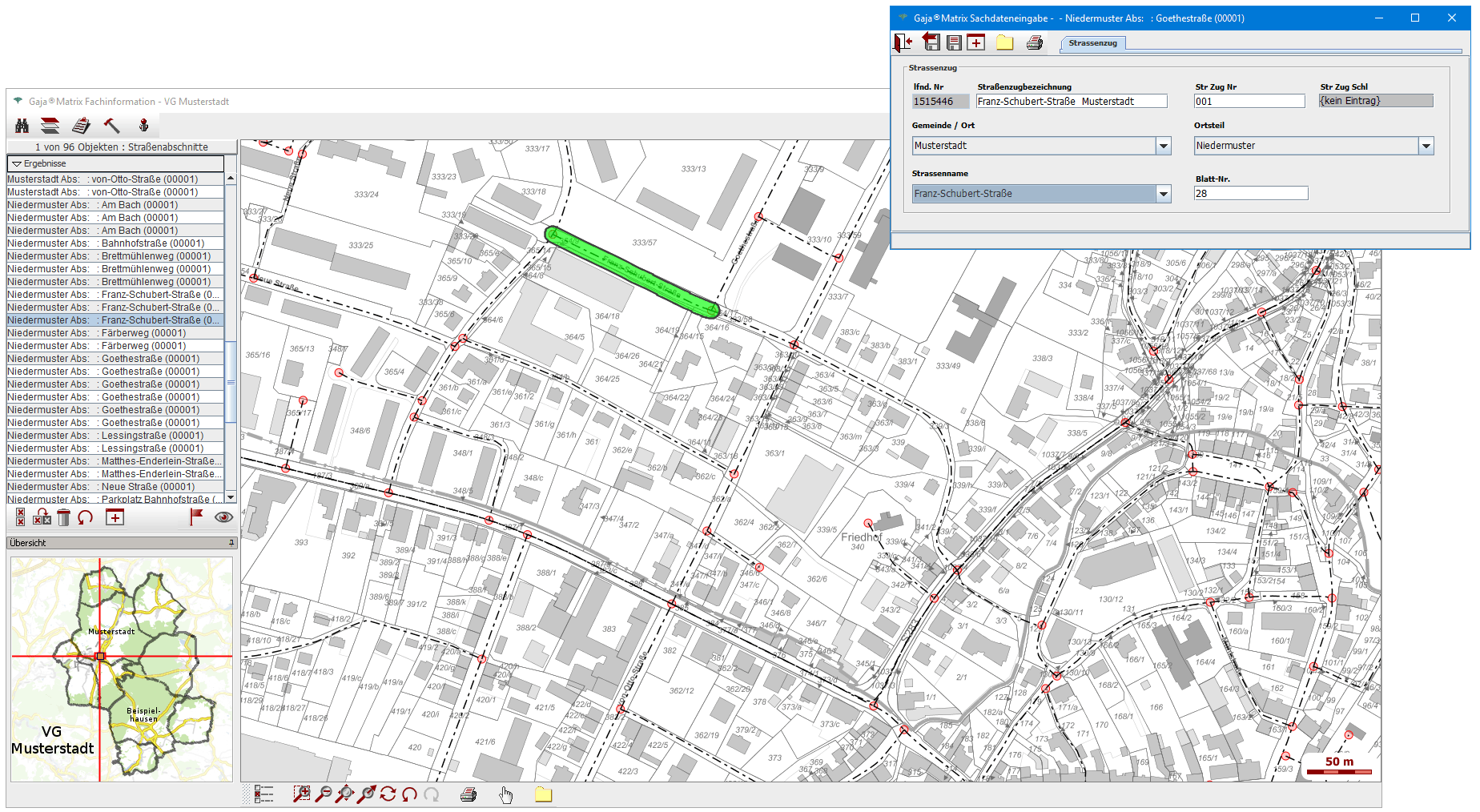Open the map layers stack icon

click(x=50, y=126)
